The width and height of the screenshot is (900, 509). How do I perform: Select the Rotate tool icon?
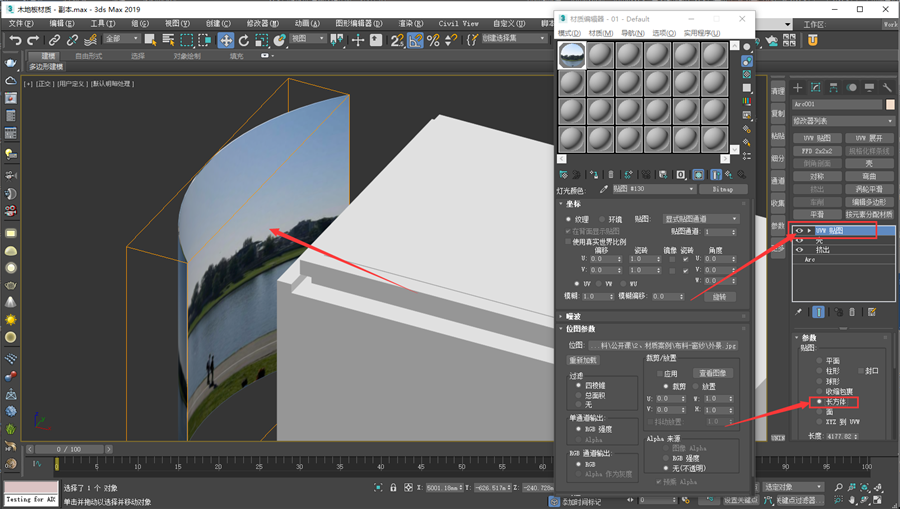(x=244, y=40)
